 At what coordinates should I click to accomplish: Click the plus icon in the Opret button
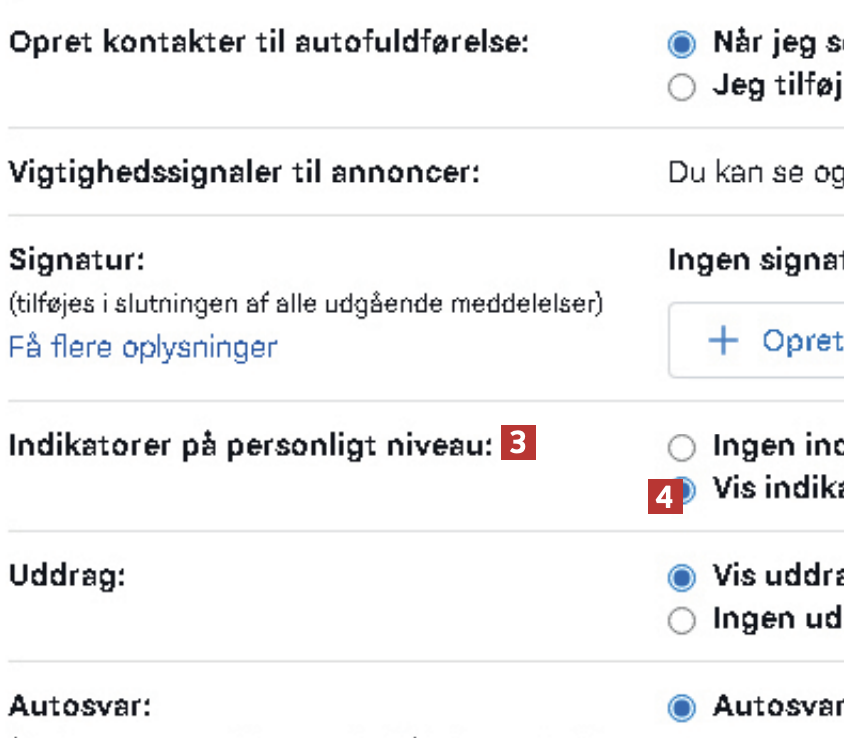point(722,341)
